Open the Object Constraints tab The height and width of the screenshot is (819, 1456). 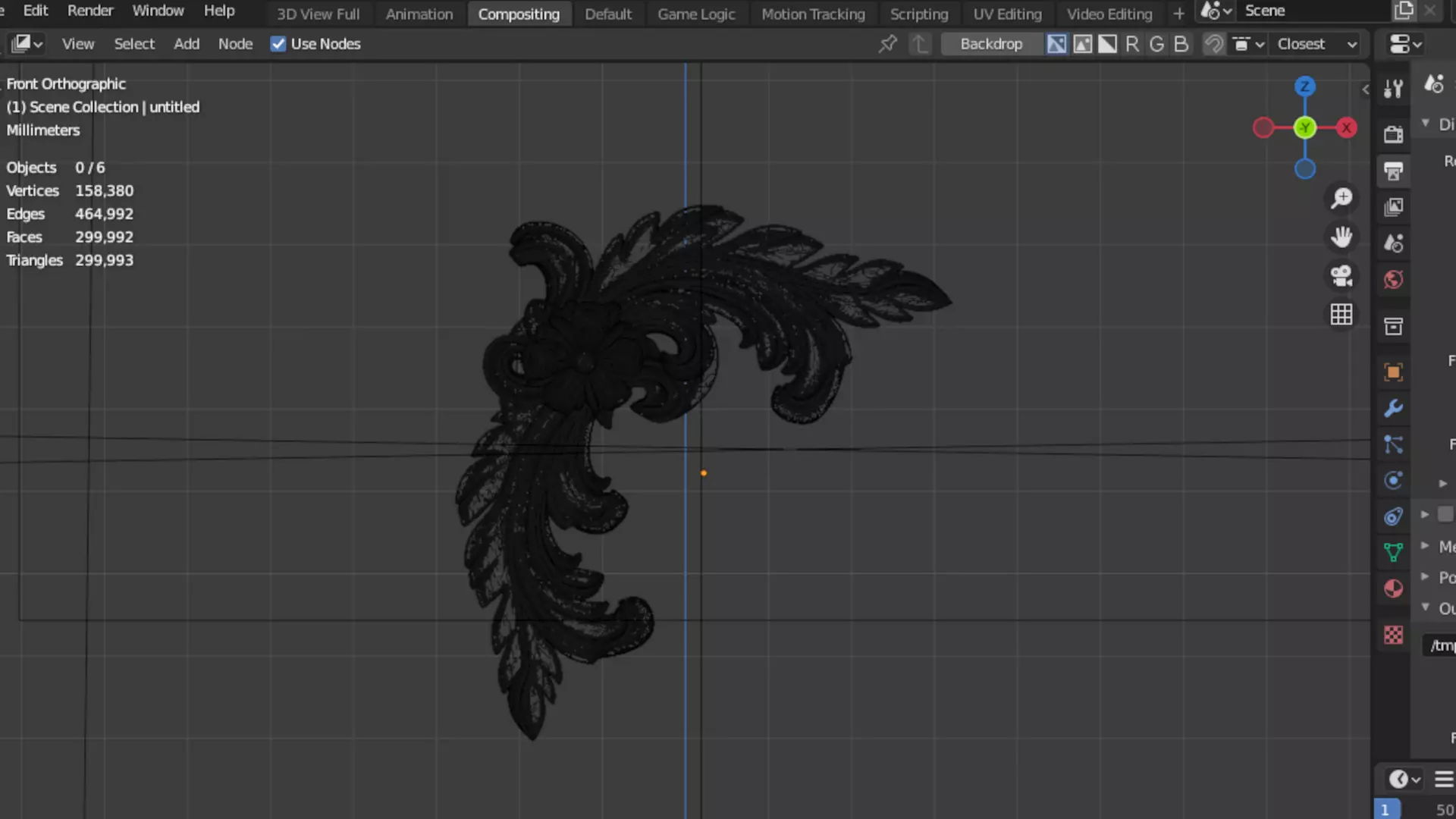pyautogui.click(x=1393, y=517)
